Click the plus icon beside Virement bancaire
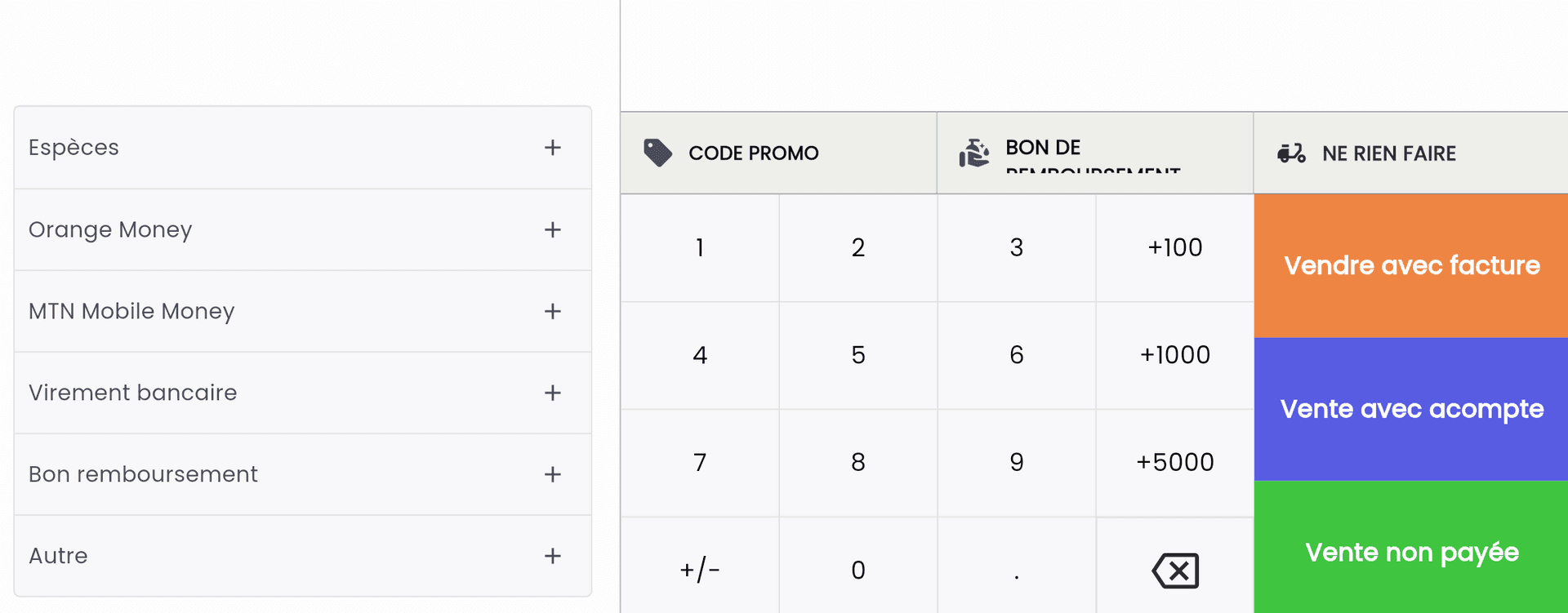The image size is (1568, 613). coord(553,393)
